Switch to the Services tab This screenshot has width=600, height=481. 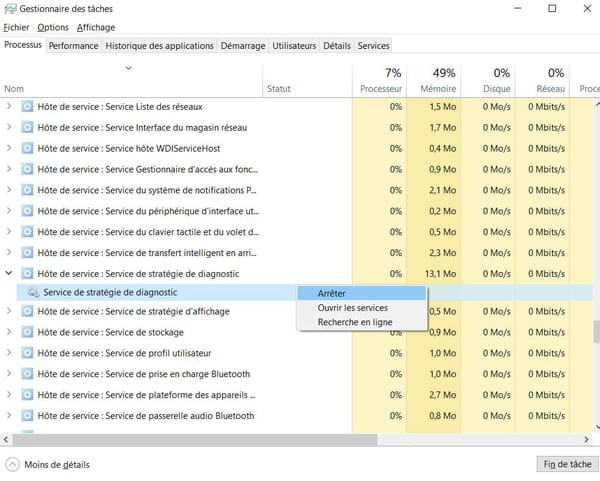coord(373,46)
